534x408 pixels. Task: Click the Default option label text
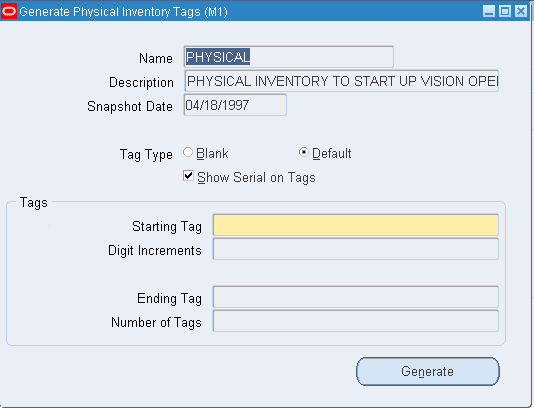331,154
